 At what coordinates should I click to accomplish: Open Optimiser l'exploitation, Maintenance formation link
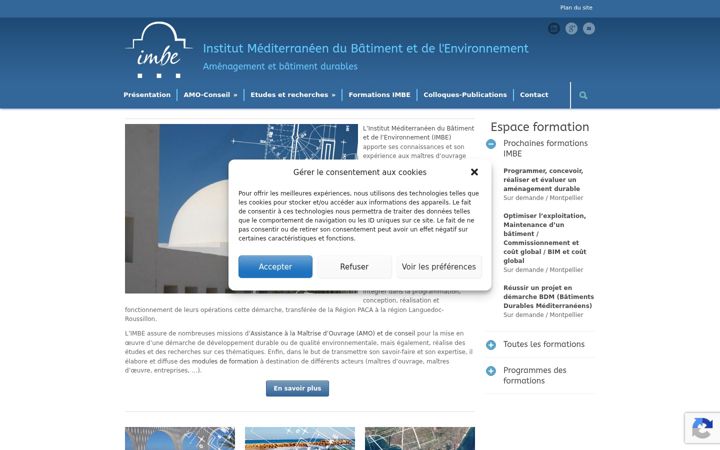pyautogui.click(x=545, y=238)
